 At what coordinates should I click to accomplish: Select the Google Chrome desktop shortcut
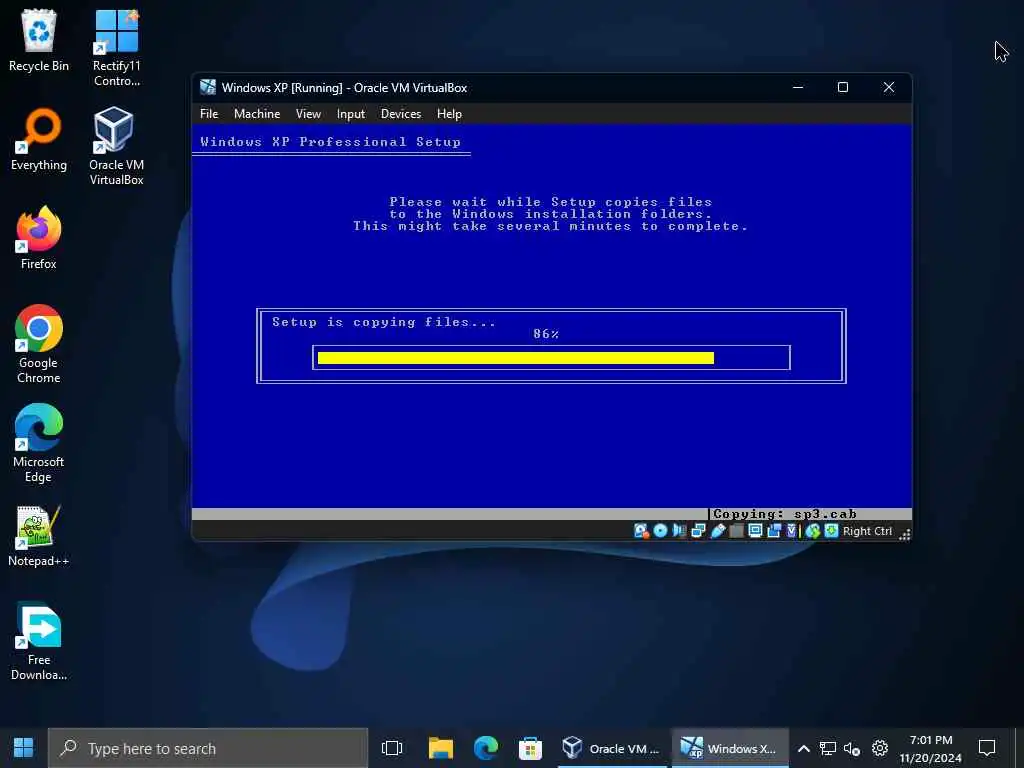tap(39, 344)
